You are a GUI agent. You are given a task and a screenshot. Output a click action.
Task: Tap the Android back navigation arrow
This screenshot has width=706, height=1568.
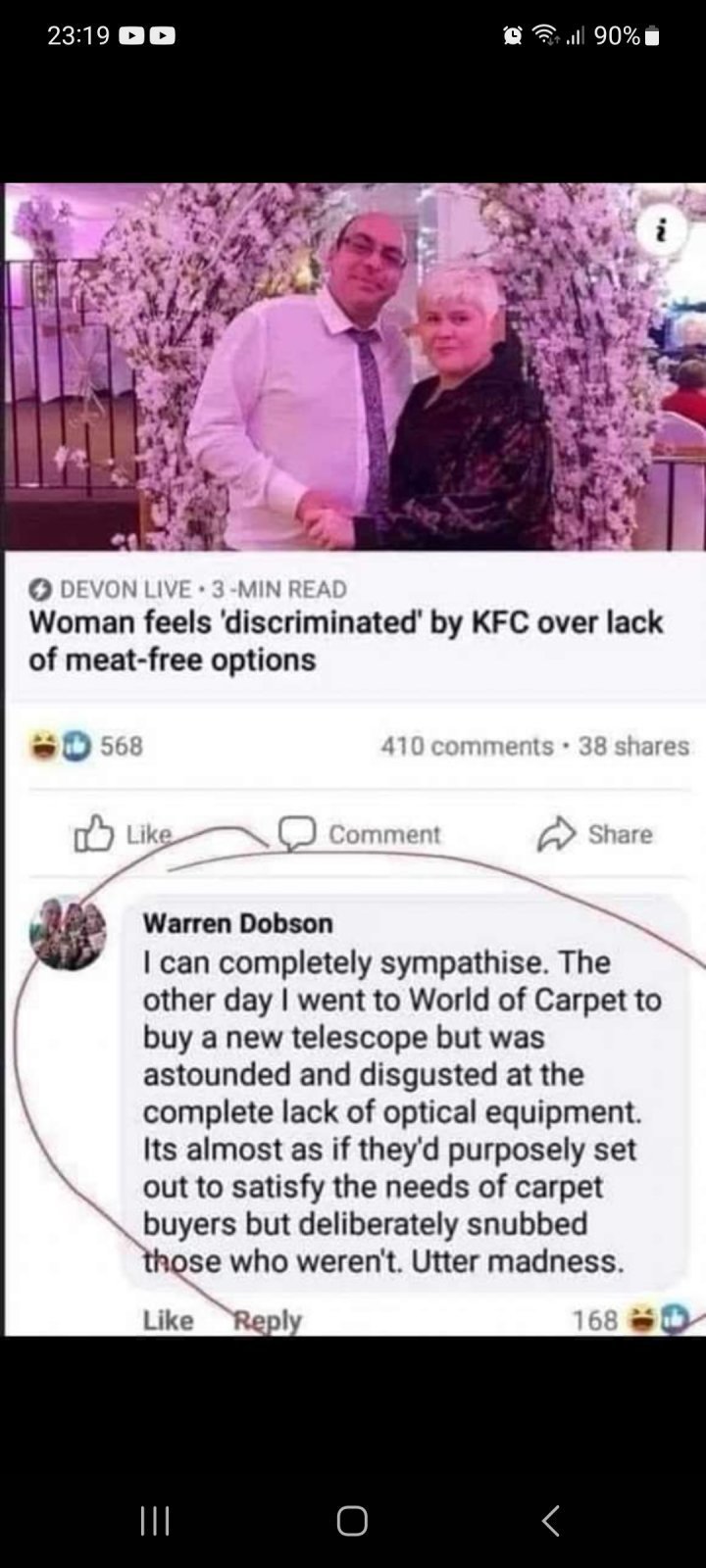pos(551,1520)
